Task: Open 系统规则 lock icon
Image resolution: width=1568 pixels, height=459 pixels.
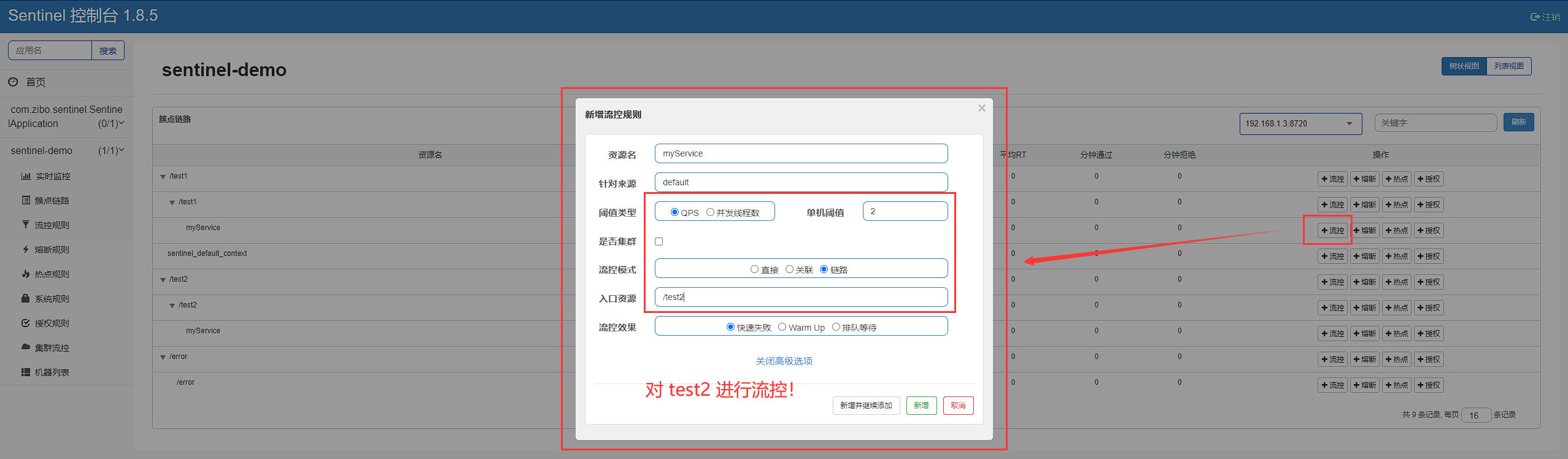Action: (x=26, y=298)
